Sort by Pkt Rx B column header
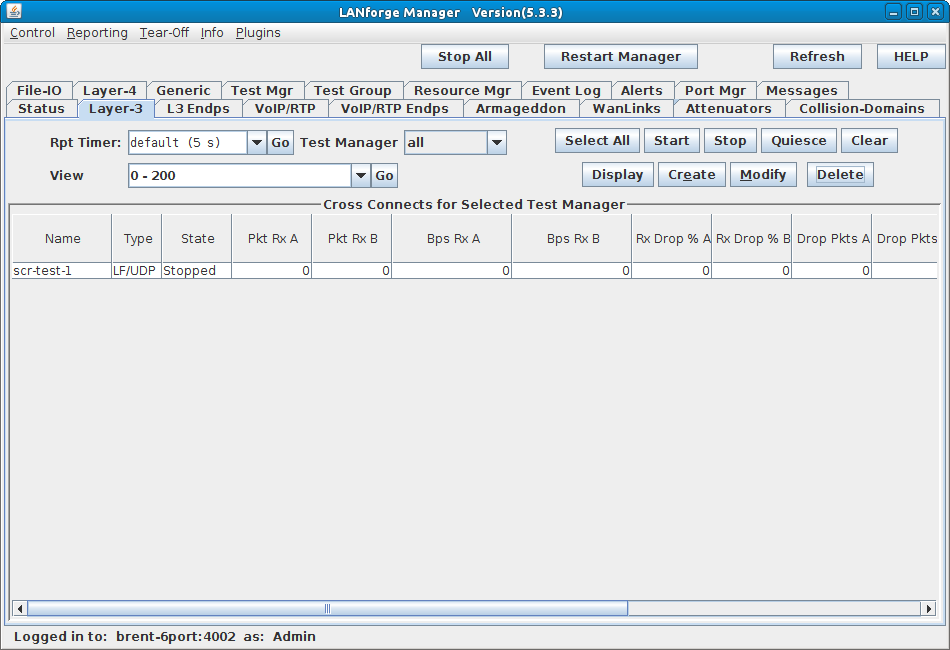This screenshot has height=650, width=950. tap(352, 239)
